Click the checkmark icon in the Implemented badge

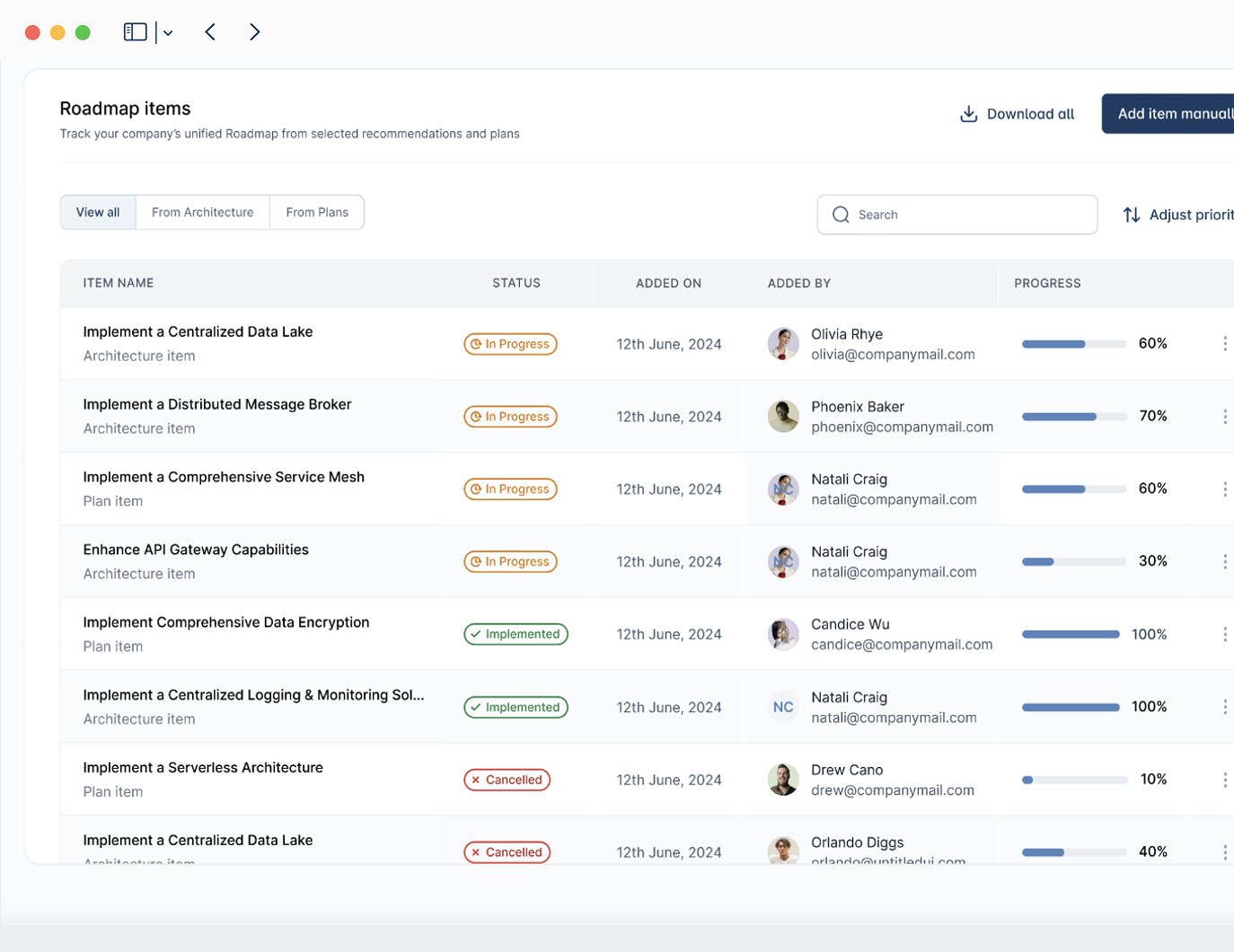[x=474, y=633]
